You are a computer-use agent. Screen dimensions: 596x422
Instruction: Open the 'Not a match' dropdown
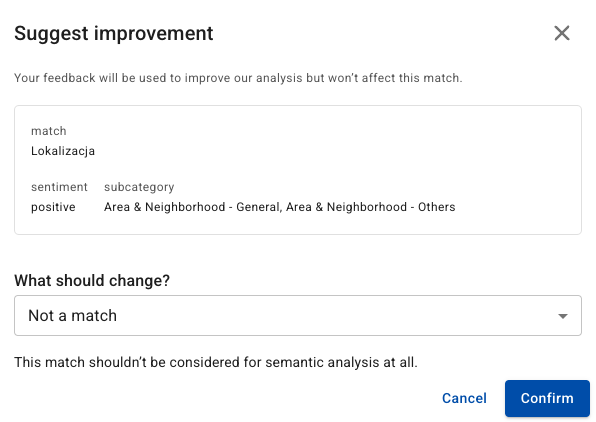point(298,316)
